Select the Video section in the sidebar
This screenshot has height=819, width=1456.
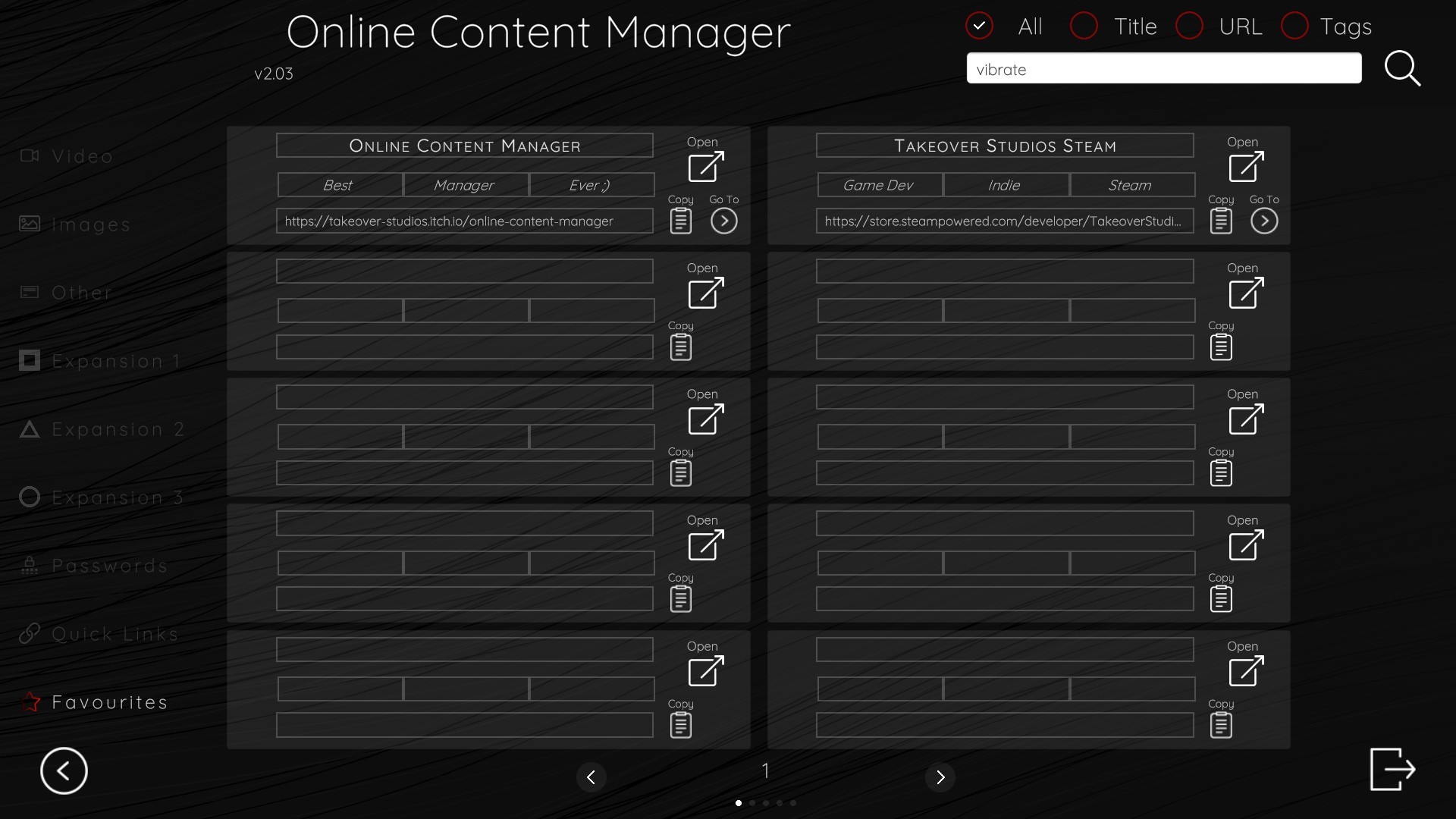(81, 155)
